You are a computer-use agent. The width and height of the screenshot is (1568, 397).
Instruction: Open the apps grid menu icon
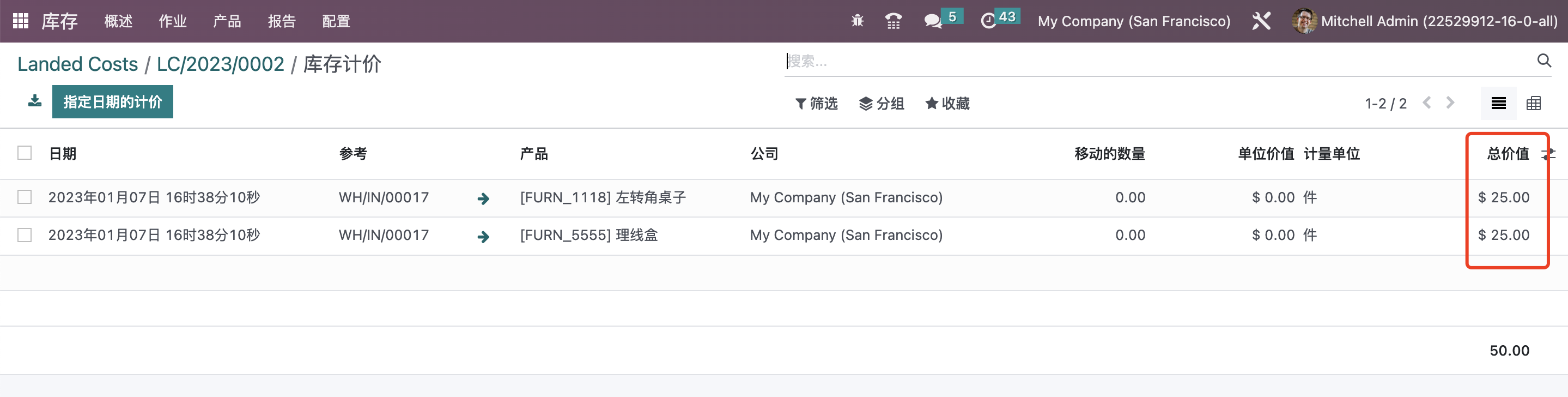point(21,21)
